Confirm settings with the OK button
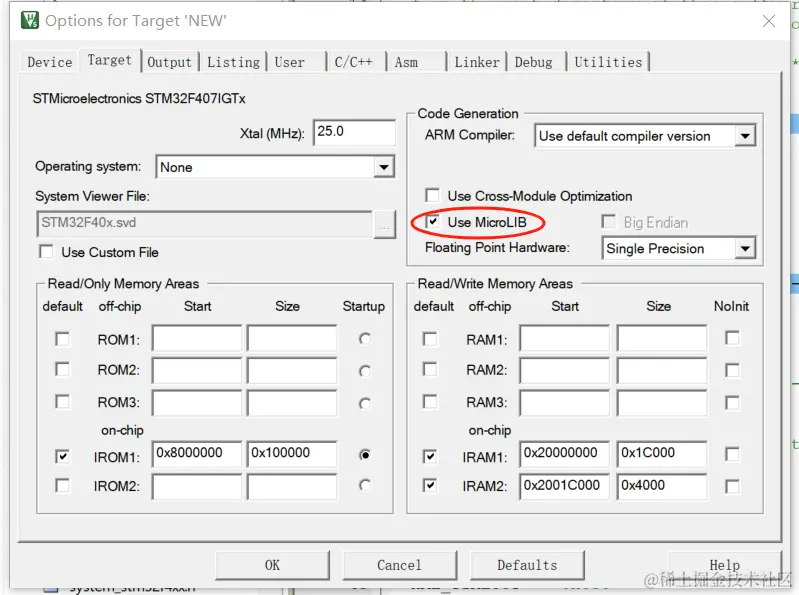 (x=272, y=565)
